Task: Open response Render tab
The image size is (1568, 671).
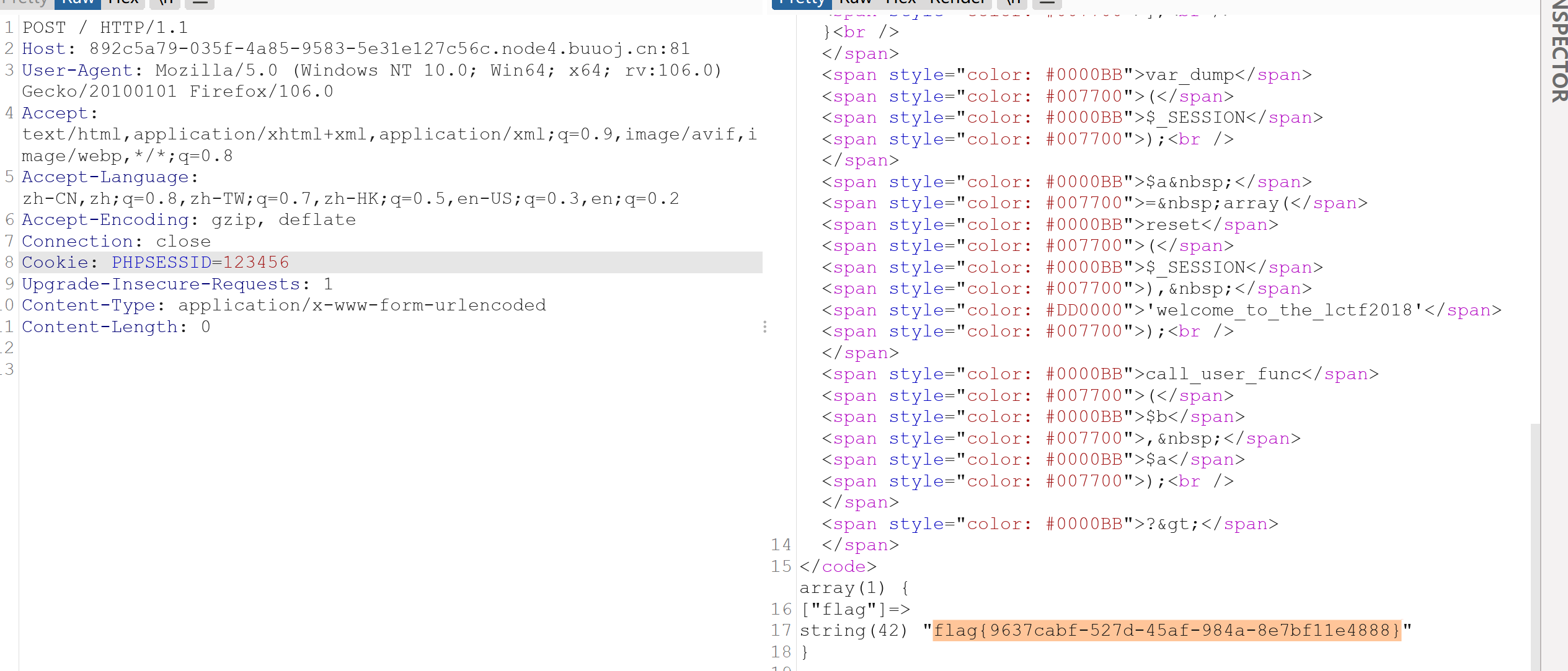Action: [958, 3]
